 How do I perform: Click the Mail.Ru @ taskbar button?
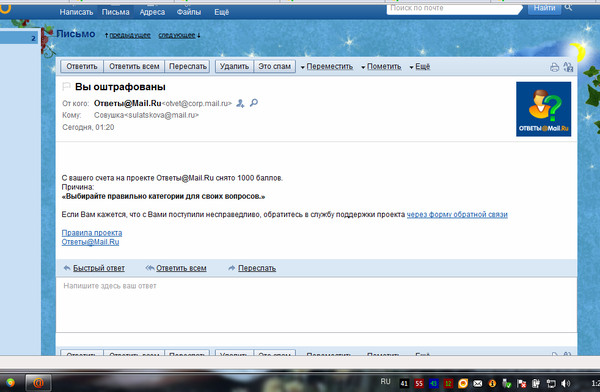(x=38, y=382)
